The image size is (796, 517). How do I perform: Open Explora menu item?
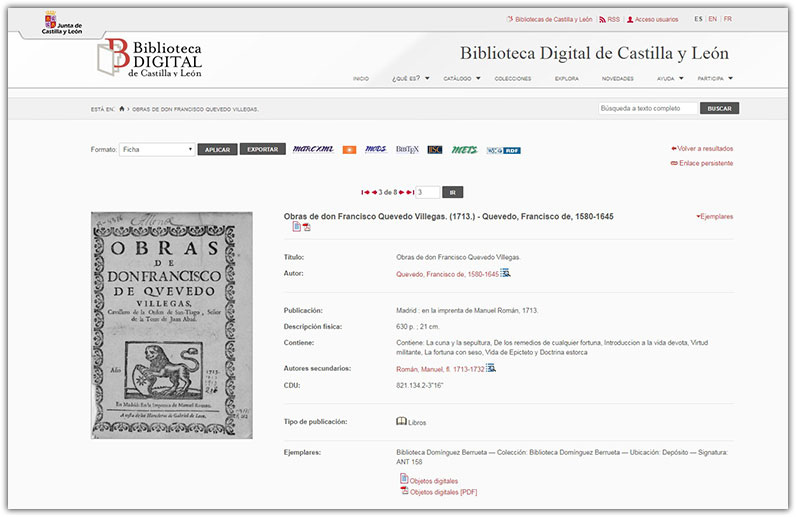(x=567, y=79)
